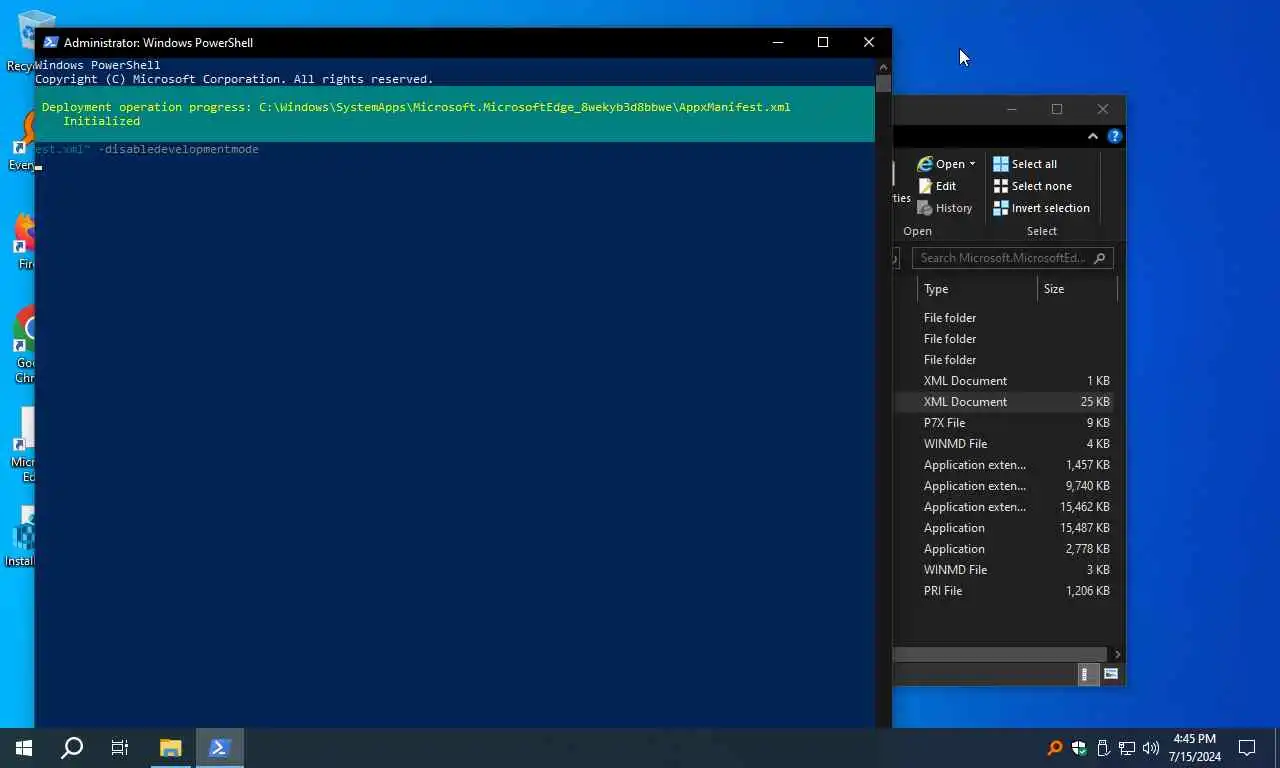
Task: Close the File Explorer window
Action: tap(1102, 109)
